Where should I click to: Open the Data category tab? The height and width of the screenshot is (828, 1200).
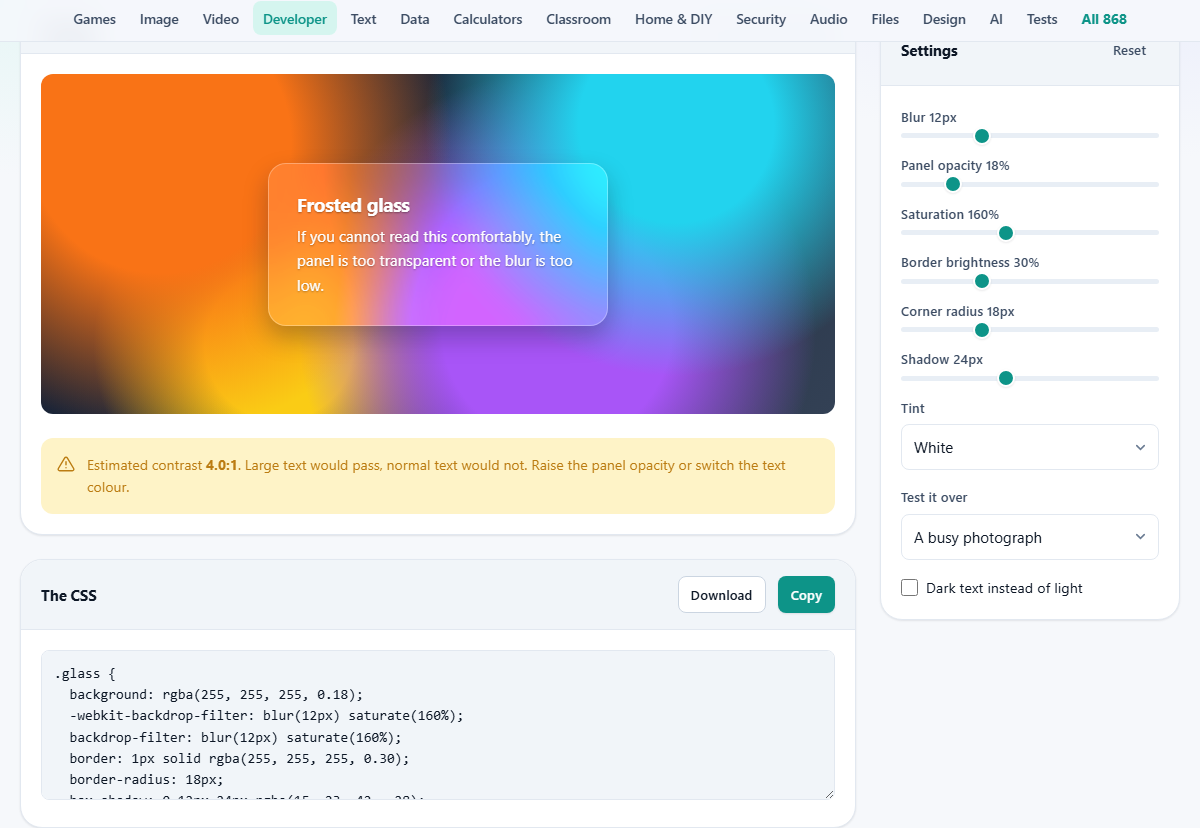pos(415,19)
